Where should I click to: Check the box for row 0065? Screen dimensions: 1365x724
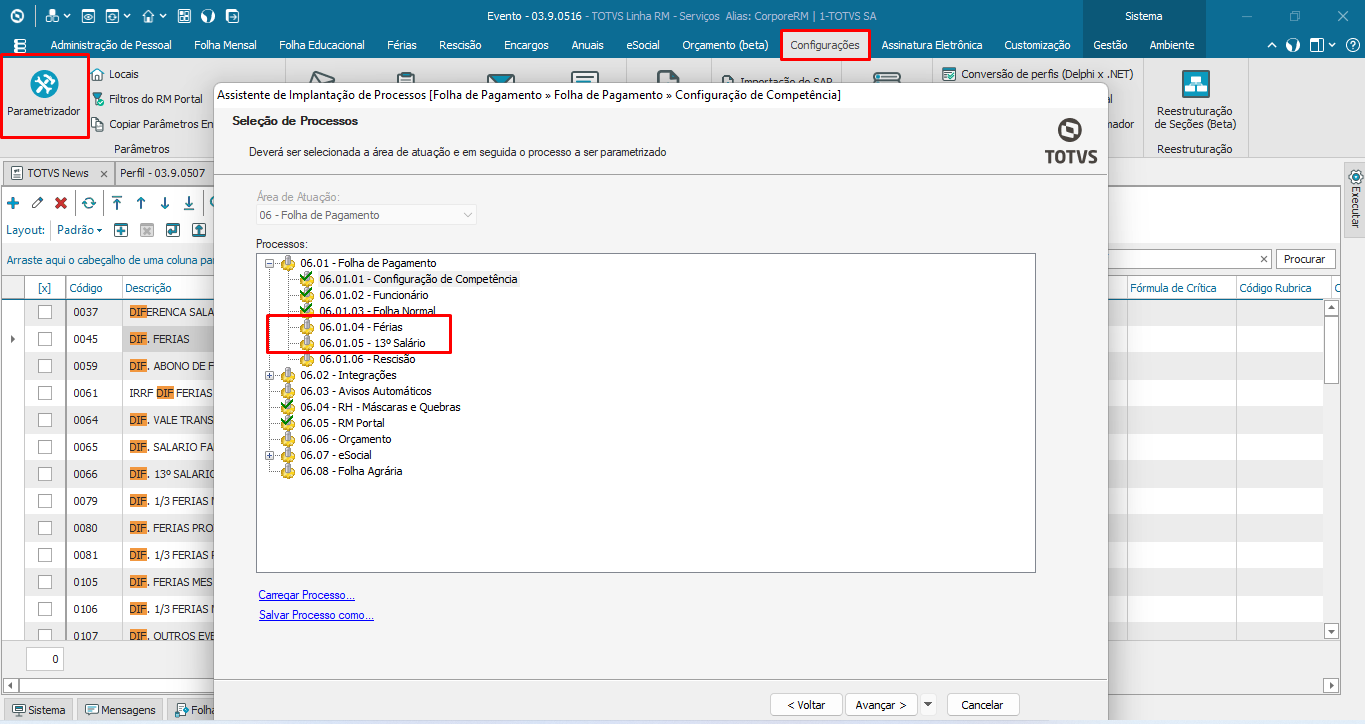tap(45, 447)
